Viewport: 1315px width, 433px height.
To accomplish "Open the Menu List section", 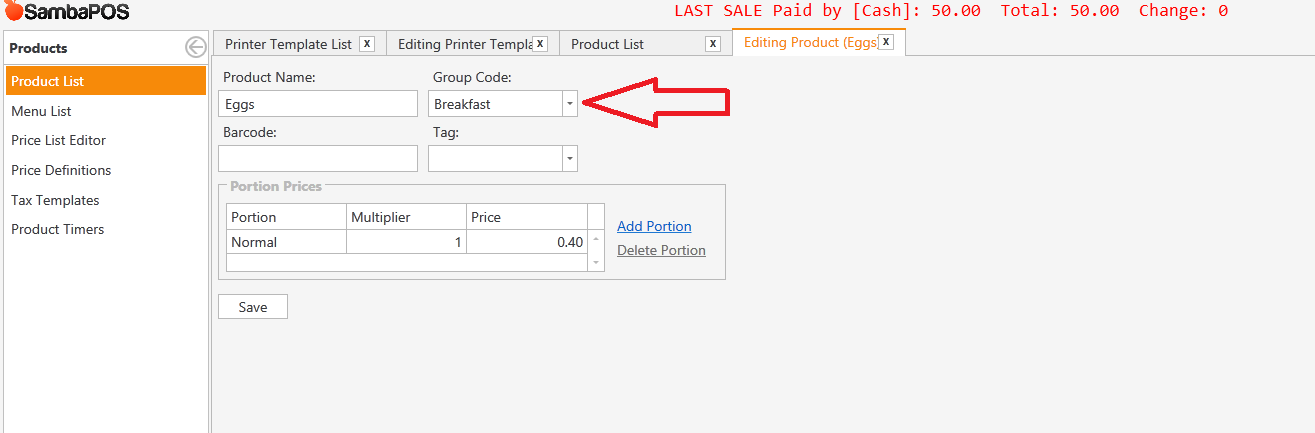I will [x=41, y=111].
